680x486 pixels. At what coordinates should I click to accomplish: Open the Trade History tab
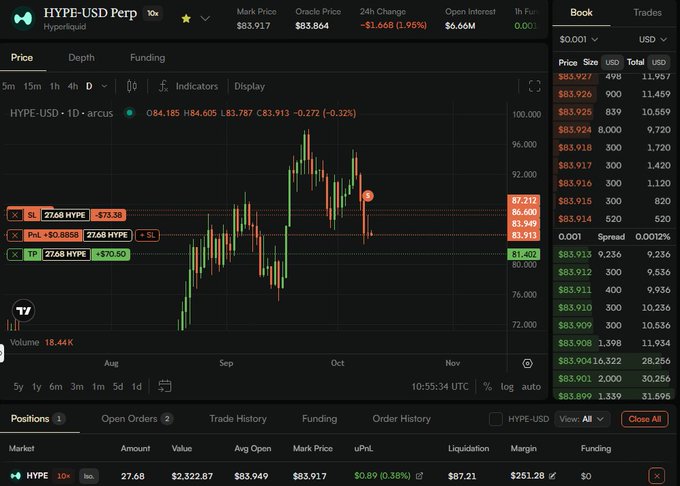(238, 419)
